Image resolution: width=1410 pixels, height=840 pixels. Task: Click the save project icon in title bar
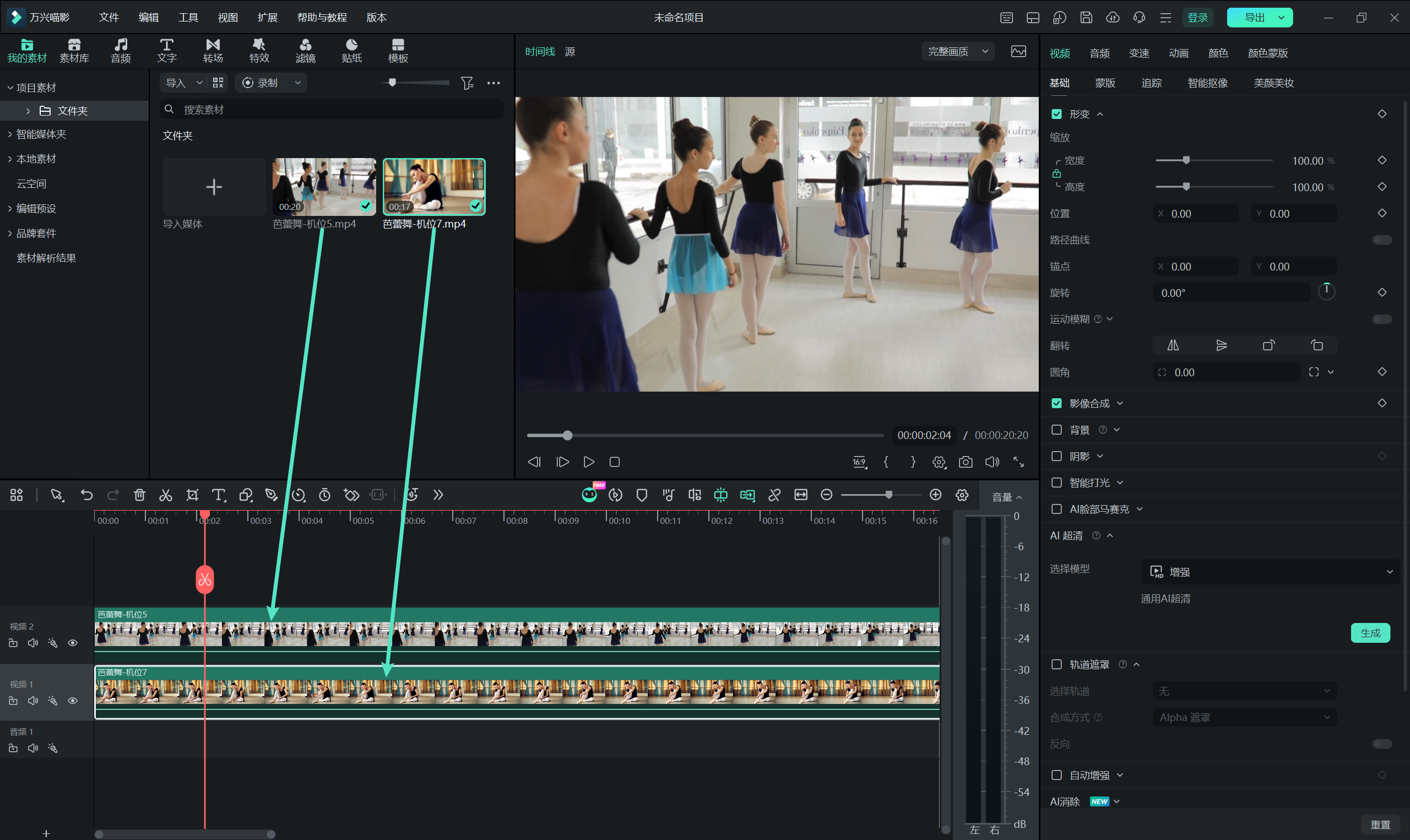click(1086, 18)
